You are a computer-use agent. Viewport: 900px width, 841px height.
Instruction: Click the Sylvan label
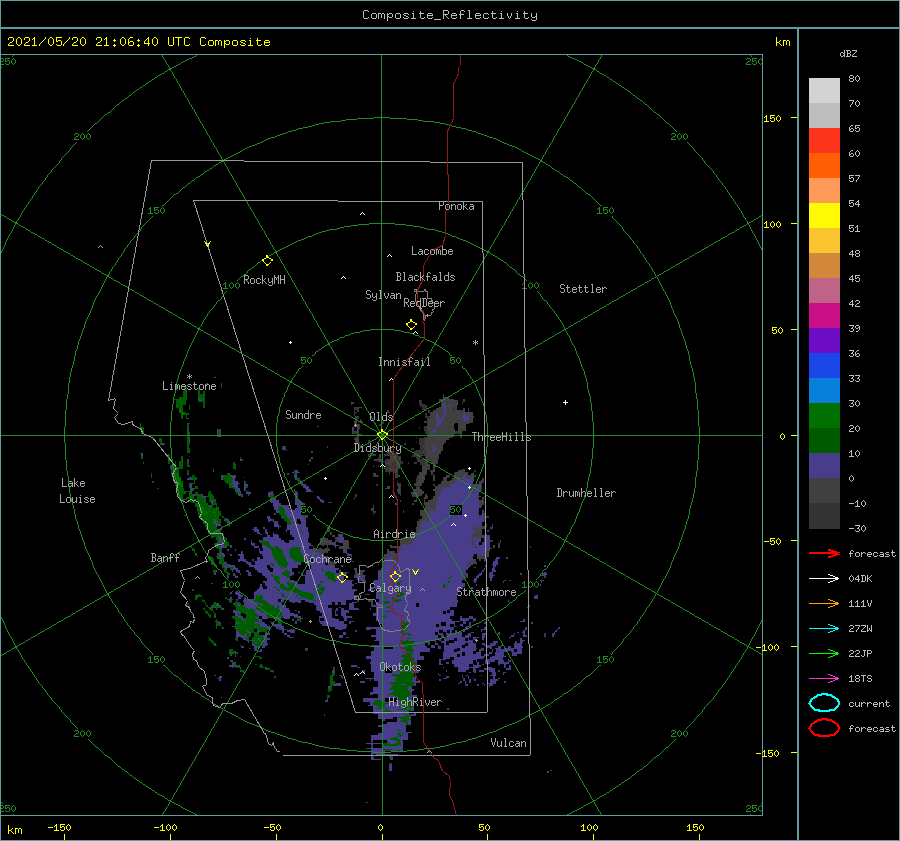point(383,295)
